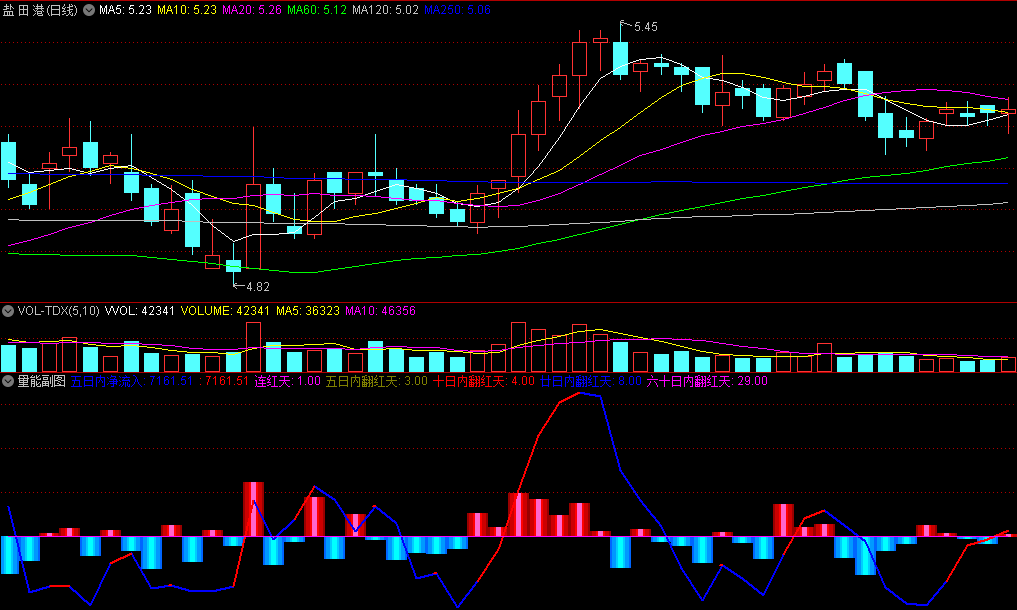Viewport: 1017px width, 610px height.
Task: Click the 六十日内翻红天: 29.00 label
Action: click(707, 381)
